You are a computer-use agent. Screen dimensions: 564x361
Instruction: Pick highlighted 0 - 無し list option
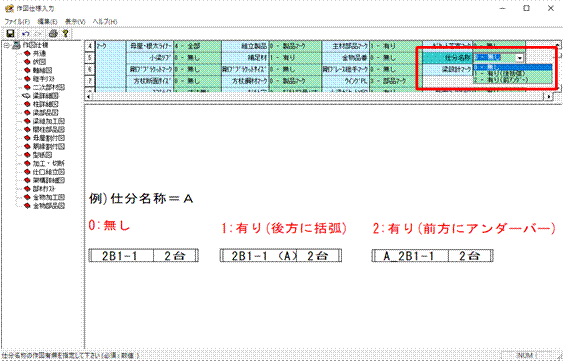click(512, 67)
